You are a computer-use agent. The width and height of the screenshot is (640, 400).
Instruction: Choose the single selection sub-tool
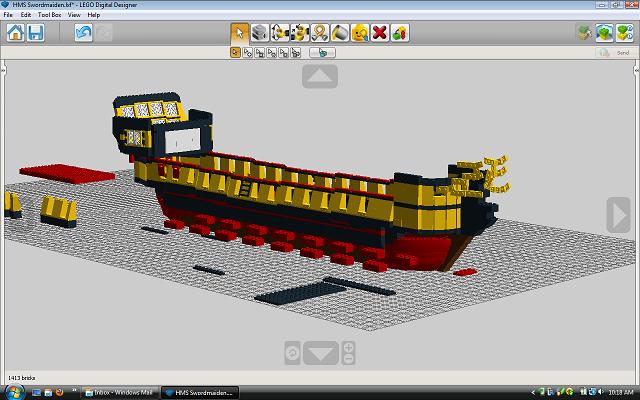click(x=236, y=53)
